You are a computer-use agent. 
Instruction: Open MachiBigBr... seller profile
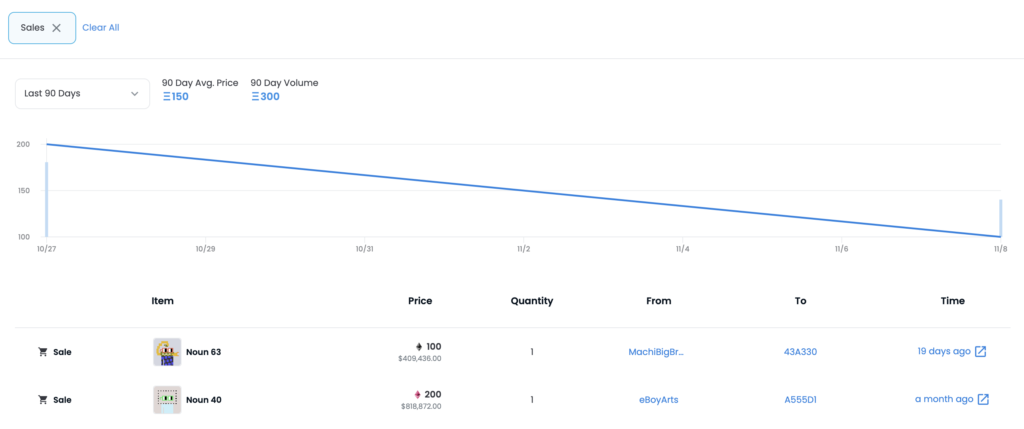pyautogui.click(x=658, y=352)
